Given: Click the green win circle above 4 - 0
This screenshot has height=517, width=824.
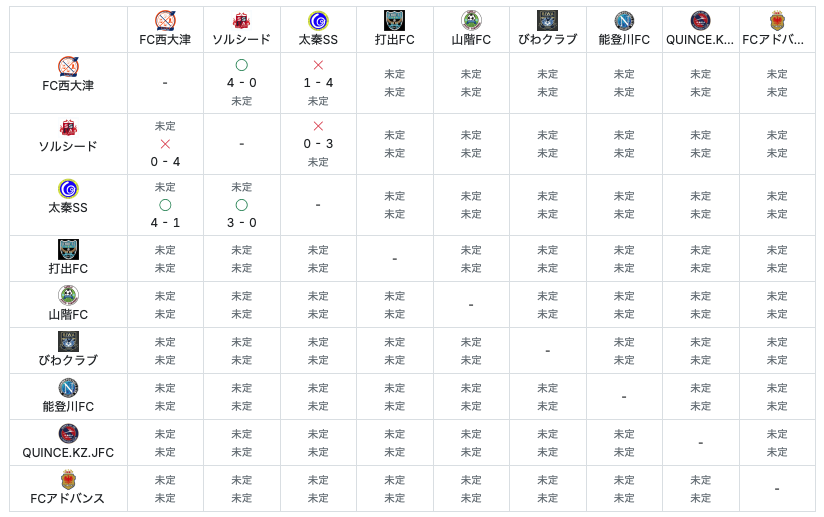Looking at the screenshot, I should [x=241, y=64].
